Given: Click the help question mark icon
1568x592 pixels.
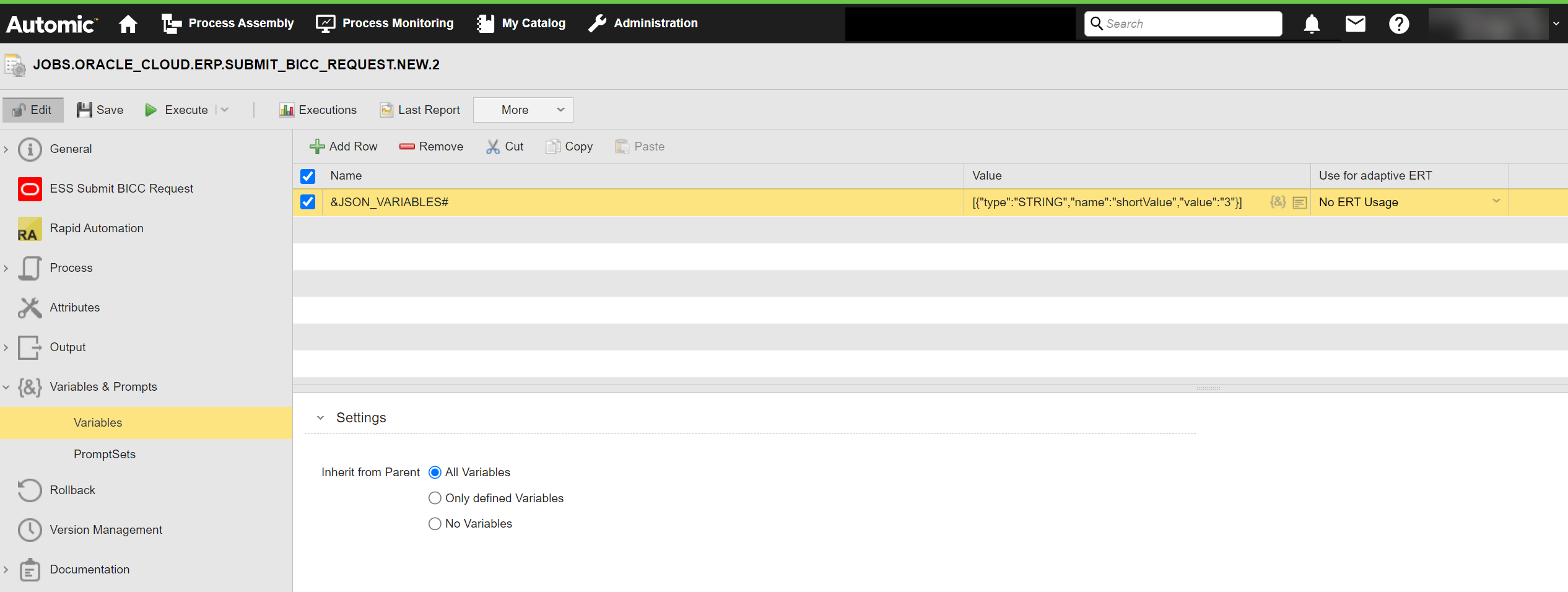Looking at the screenshot, I should [x=1398, y=24].
